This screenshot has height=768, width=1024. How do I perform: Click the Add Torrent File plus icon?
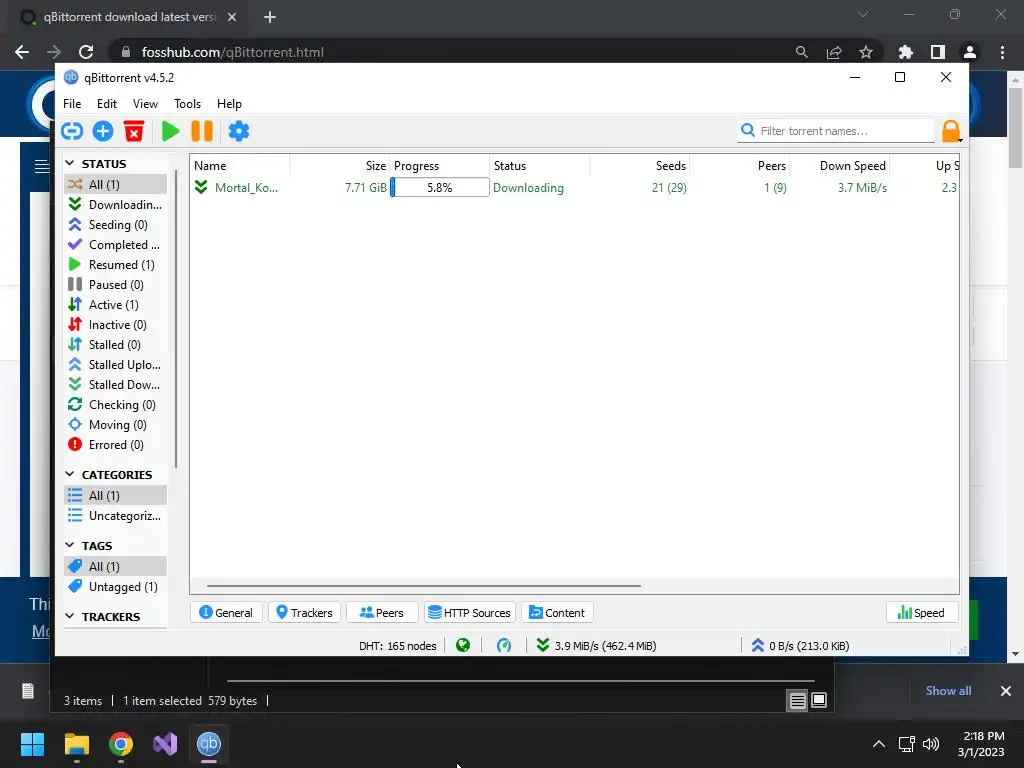tap(103, 131)
